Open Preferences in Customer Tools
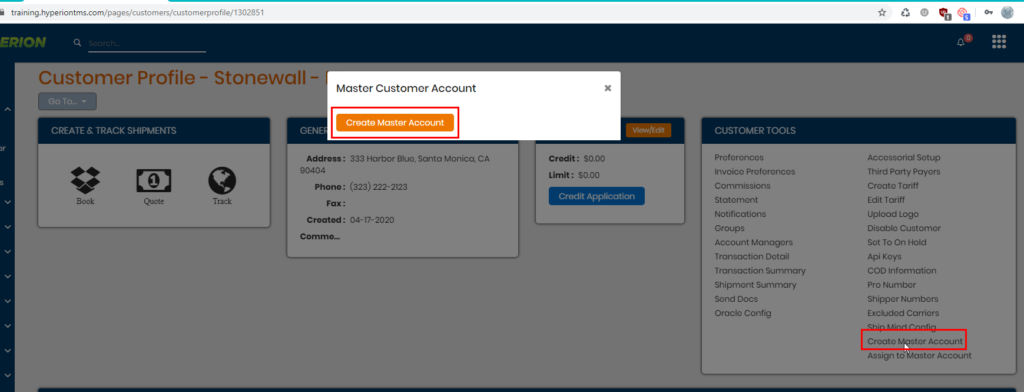The height and width of the screenshot is (392, 1024). click(x=739, y=157)
